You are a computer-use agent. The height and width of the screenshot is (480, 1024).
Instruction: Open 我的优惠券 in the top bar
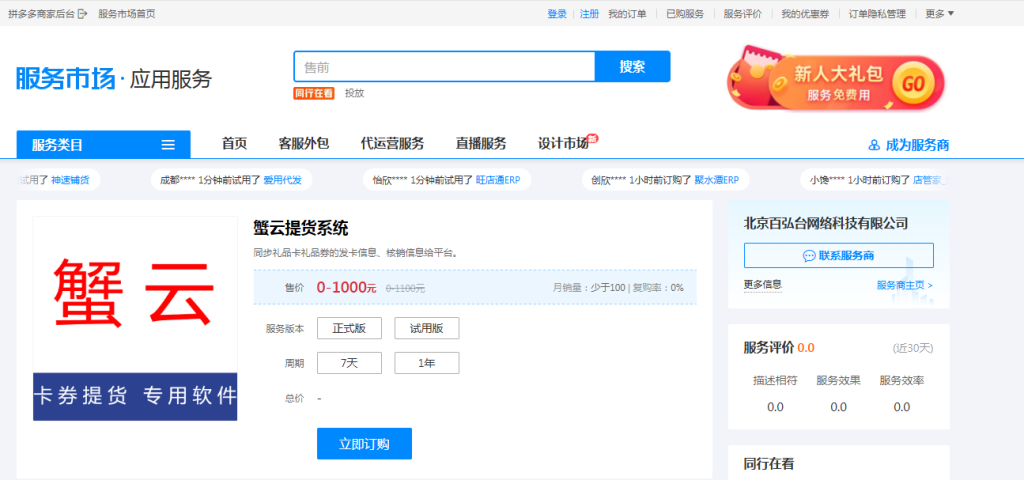(x=805, y=14)
